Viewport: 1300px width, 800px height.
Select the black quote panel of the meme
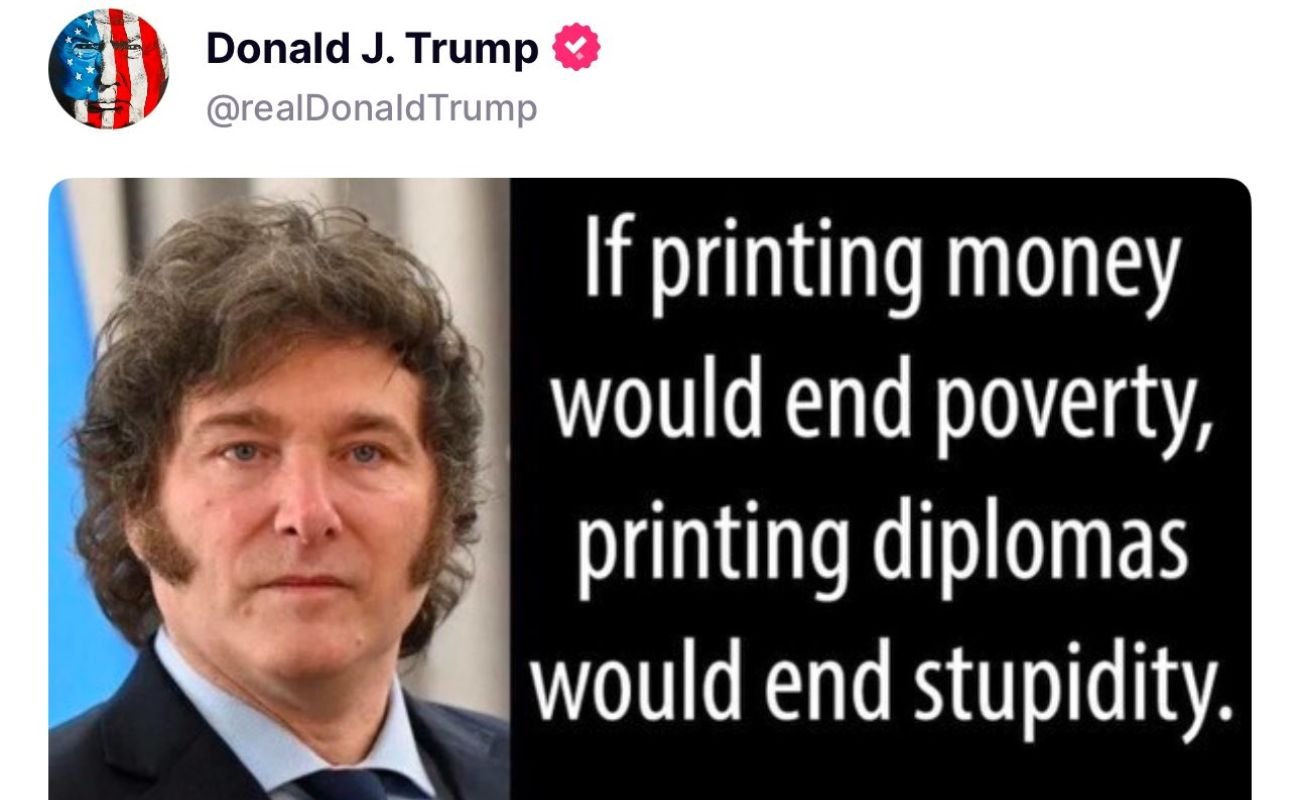click(881, 489)
